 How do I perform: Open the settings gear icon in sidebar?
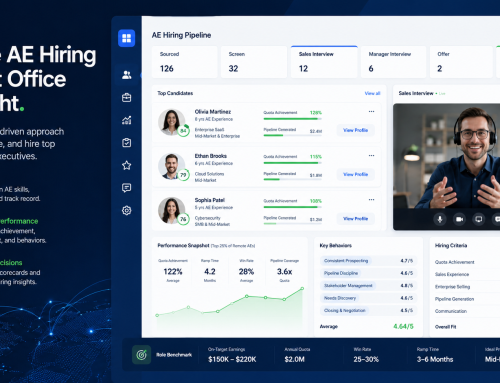[127, 210]
